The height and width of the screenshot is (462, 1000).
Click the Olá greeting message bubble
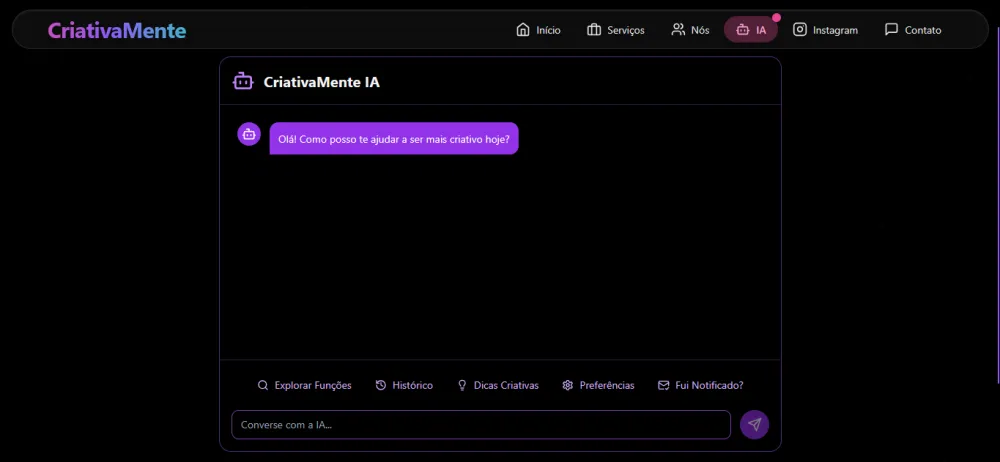pyautogui.click(x=394, y=138)
